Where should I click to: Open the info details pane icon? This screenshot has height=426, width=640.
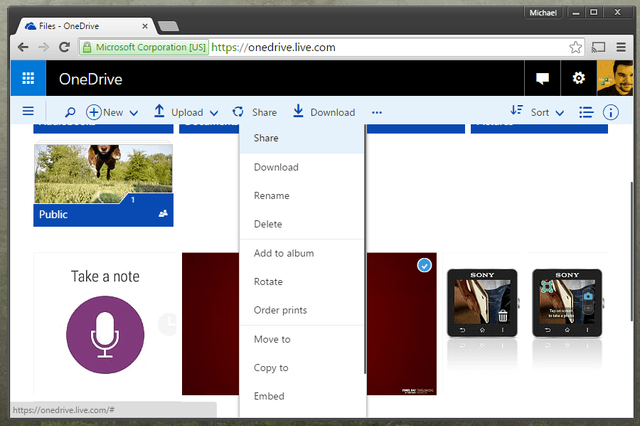[x=611, y=112]
